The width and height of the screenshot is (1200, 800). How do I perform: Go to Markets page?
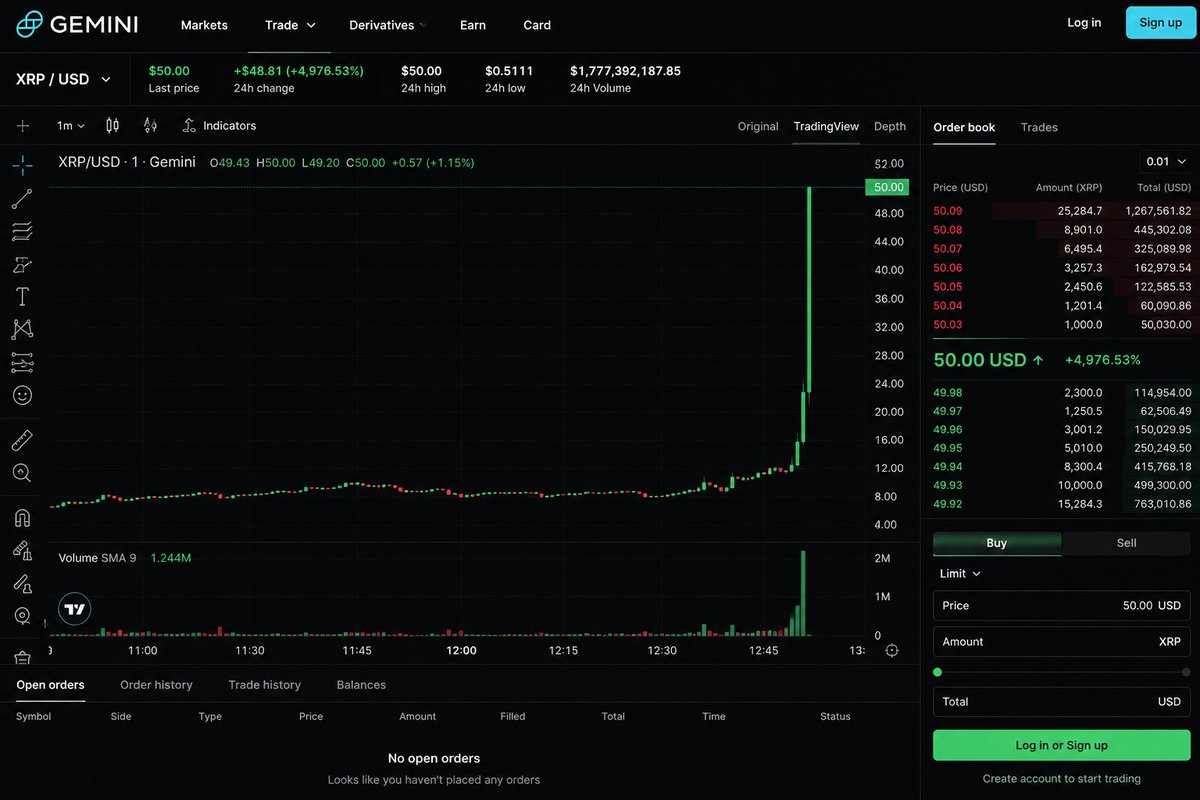(x=204, y=25)
